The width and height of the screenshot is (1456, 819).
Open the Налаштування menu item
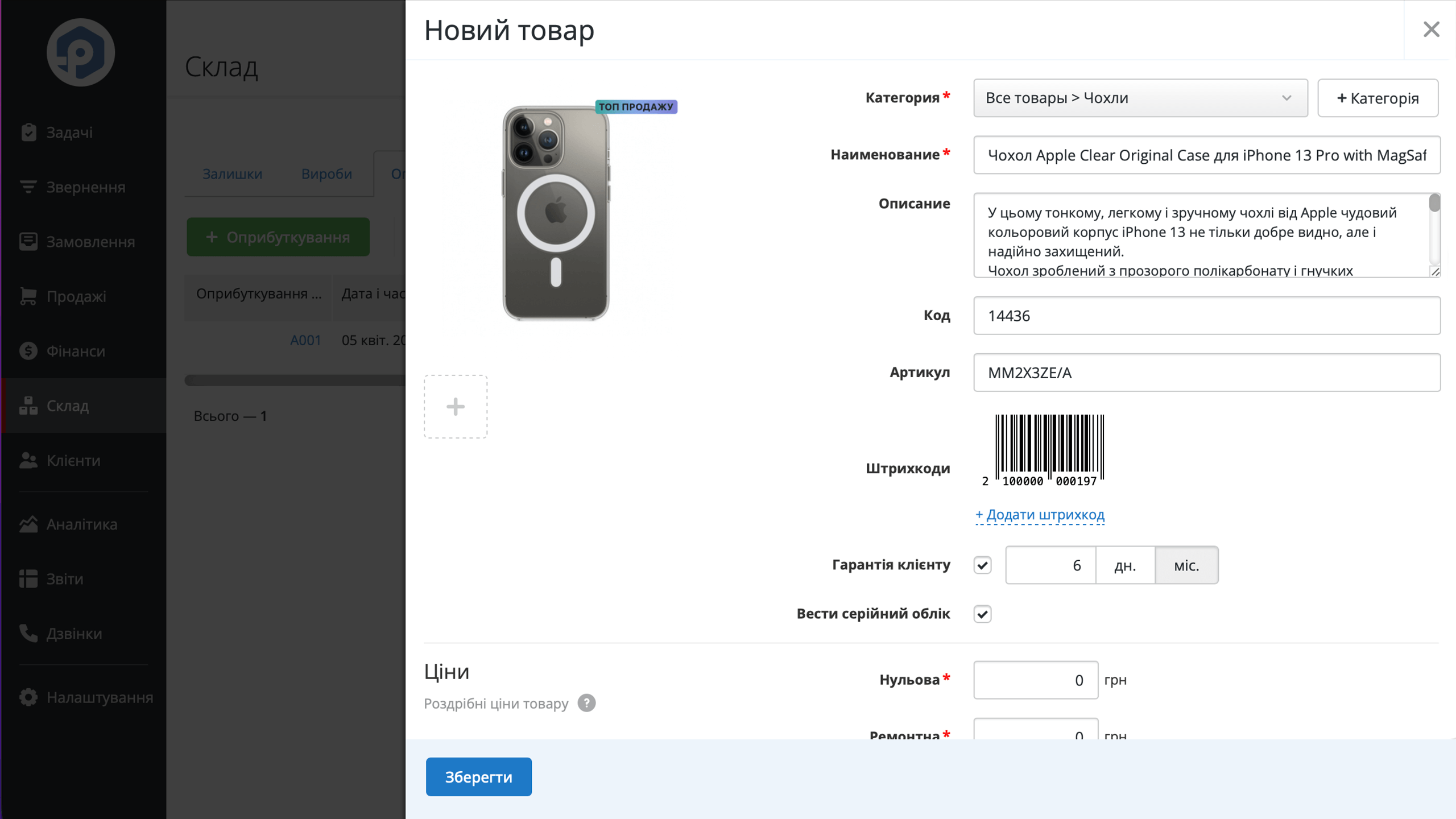tap(83, 697)
